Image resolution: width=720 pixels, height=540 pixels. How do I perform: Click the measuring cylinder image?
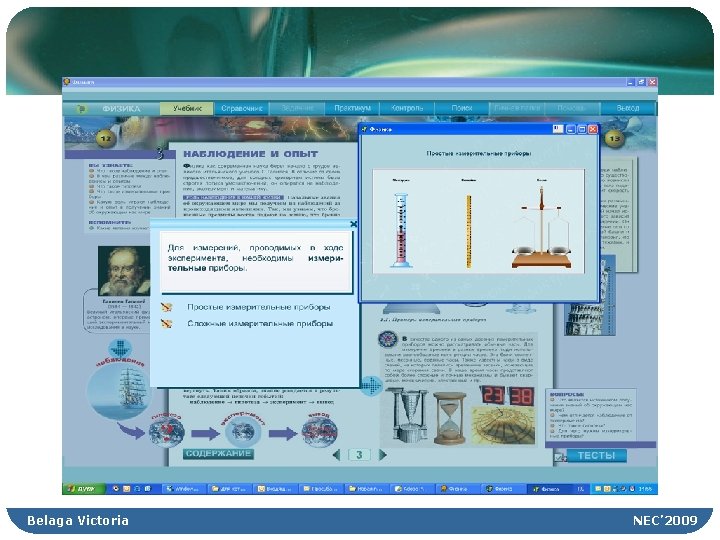pyautogui.click(x=401, y=231)
